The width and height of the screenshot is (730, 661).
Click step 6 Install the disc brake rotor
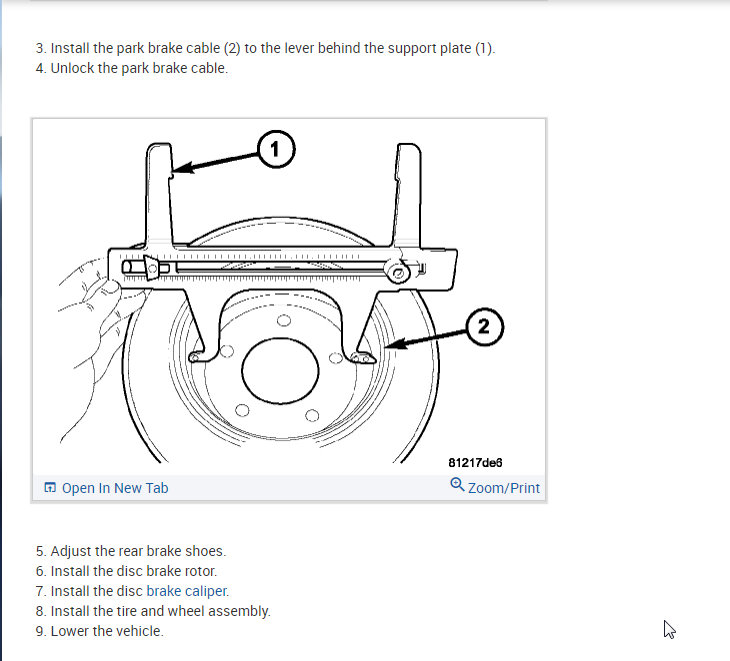pyautogui.click(x=126, y=571)
